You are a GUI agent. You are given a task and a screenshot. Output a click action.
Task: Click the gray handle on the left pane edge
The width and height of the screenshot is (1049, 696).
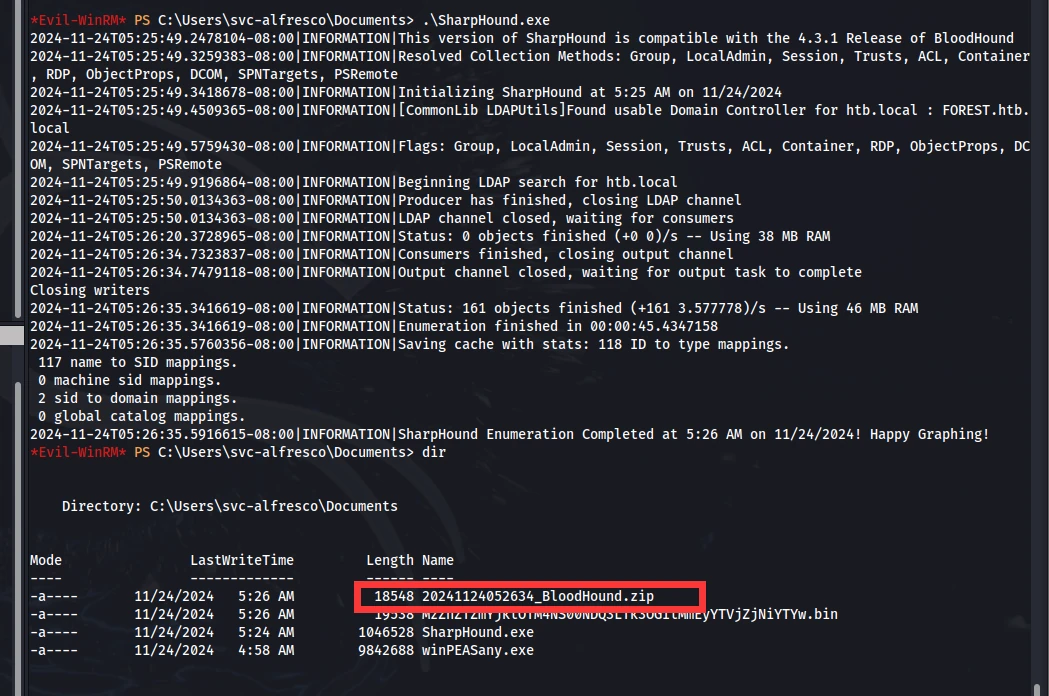pos(12,335)
